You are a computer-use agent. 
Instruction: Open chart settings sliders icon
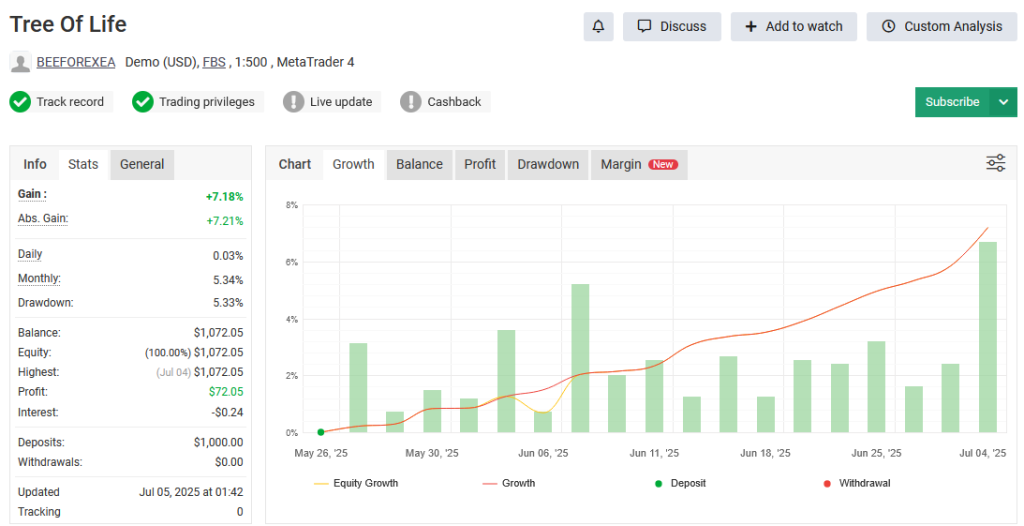tap(995, 164)
